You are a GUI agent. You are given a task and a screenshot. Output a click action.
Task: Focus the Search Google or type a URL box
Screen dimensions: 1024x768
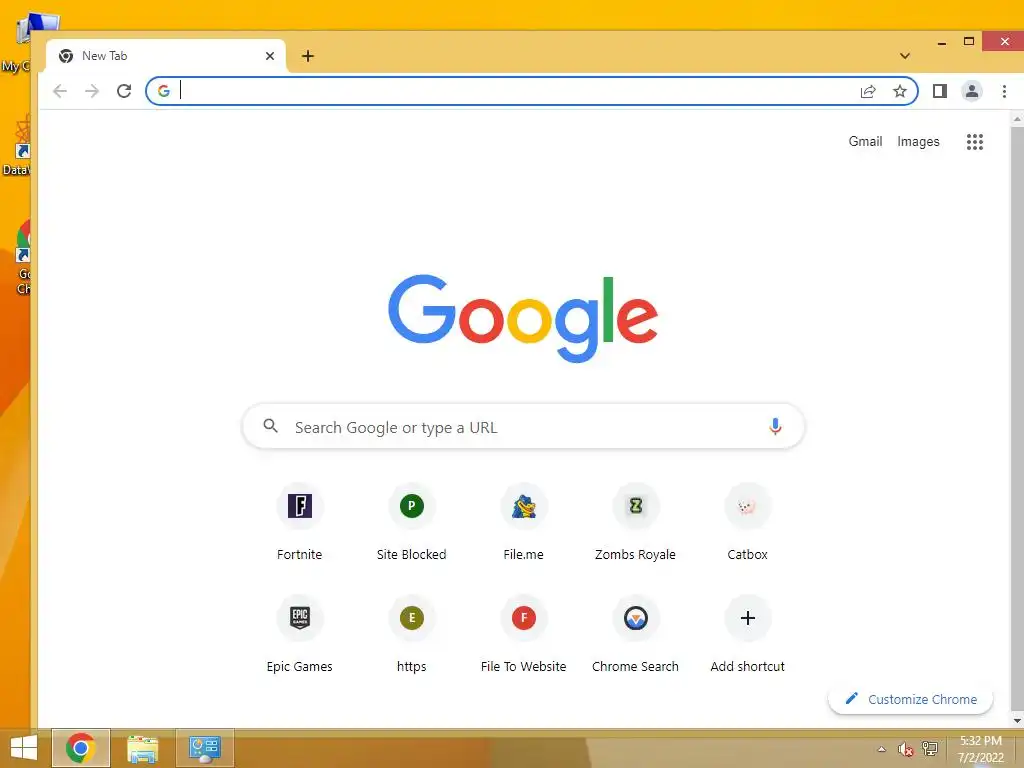[x=523, y=426]
